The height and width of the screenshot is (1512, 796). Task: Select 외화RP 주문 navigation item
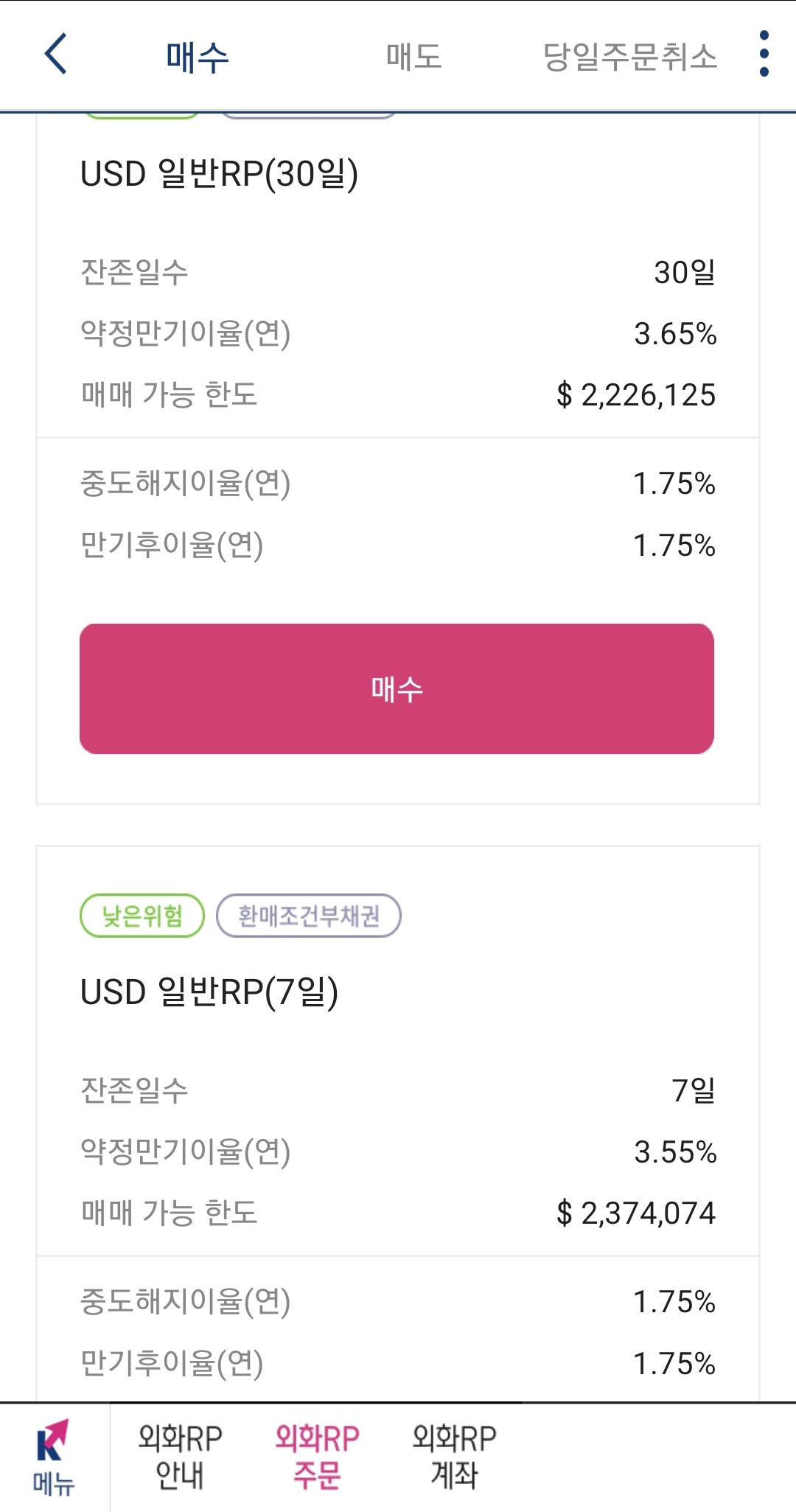[317, 1457]
